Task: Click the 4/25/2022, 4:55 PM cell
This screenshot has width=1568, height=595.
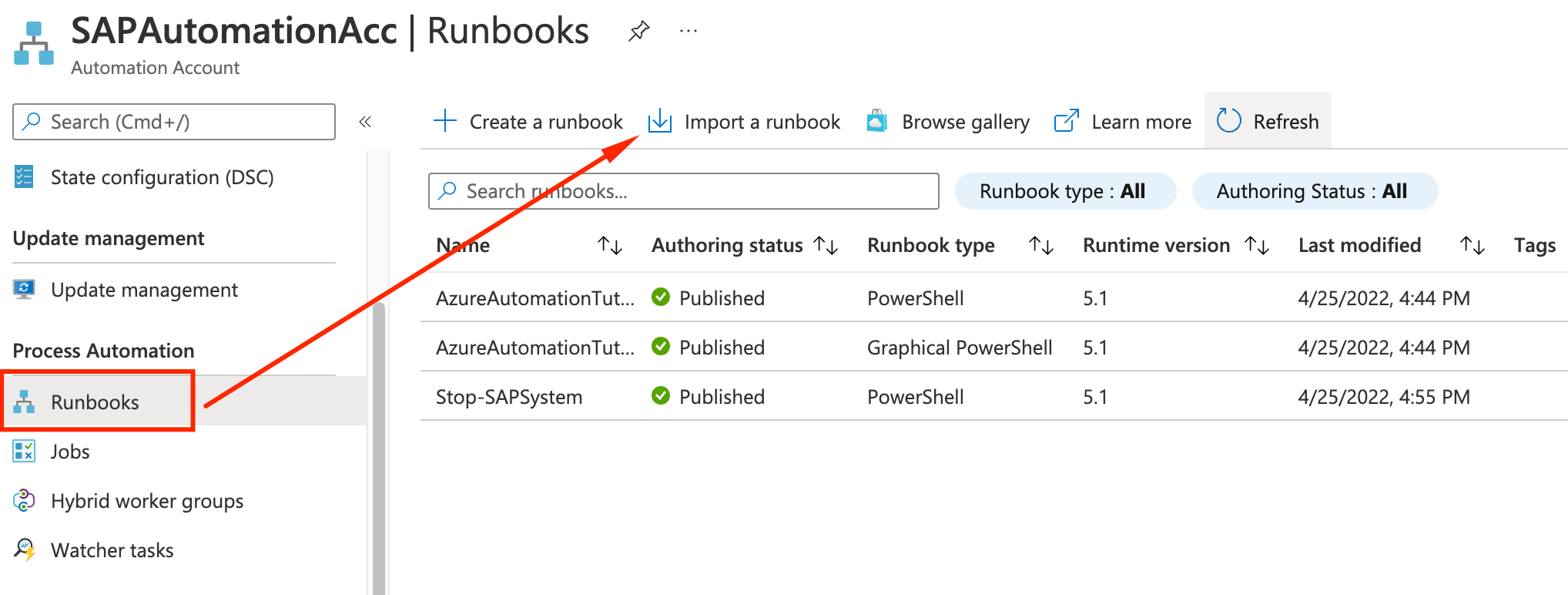Action: 1384,397
